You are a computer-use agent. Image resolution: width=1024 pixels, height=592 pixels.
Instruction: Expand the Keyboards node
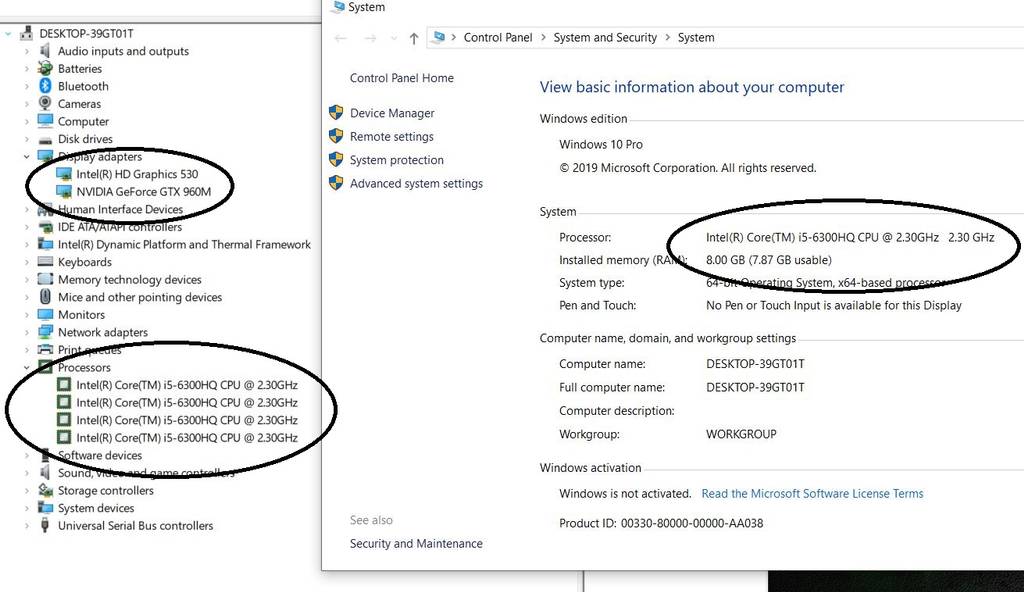(x=27, y=262)
